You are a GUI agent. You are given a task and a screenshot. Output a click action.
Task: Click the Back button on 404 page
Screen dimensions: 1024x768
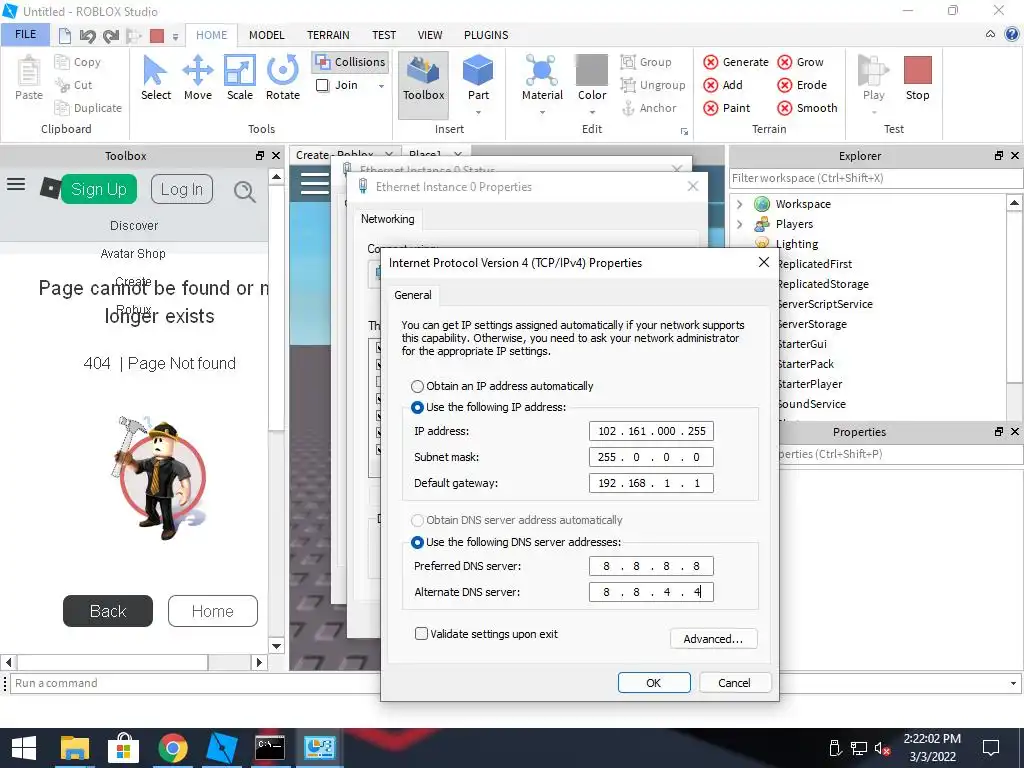coord(108,611)
